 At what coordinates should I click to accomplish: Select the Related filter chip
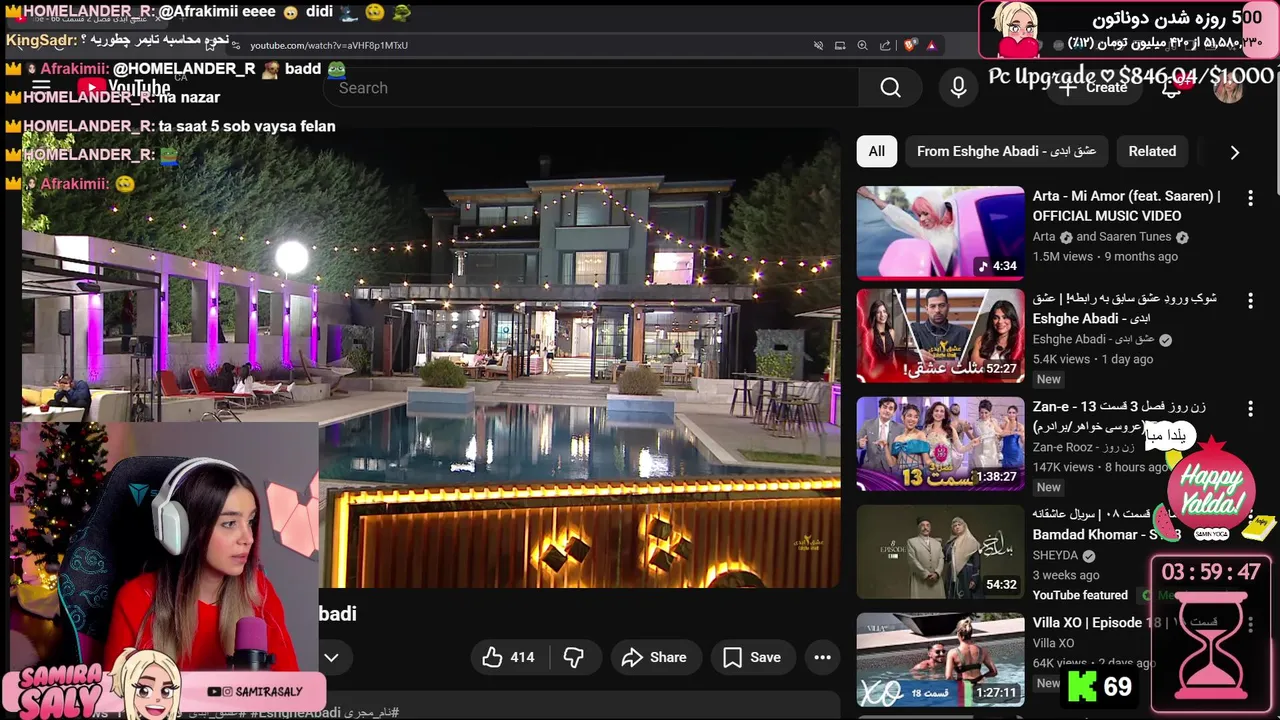[1152, 151]
